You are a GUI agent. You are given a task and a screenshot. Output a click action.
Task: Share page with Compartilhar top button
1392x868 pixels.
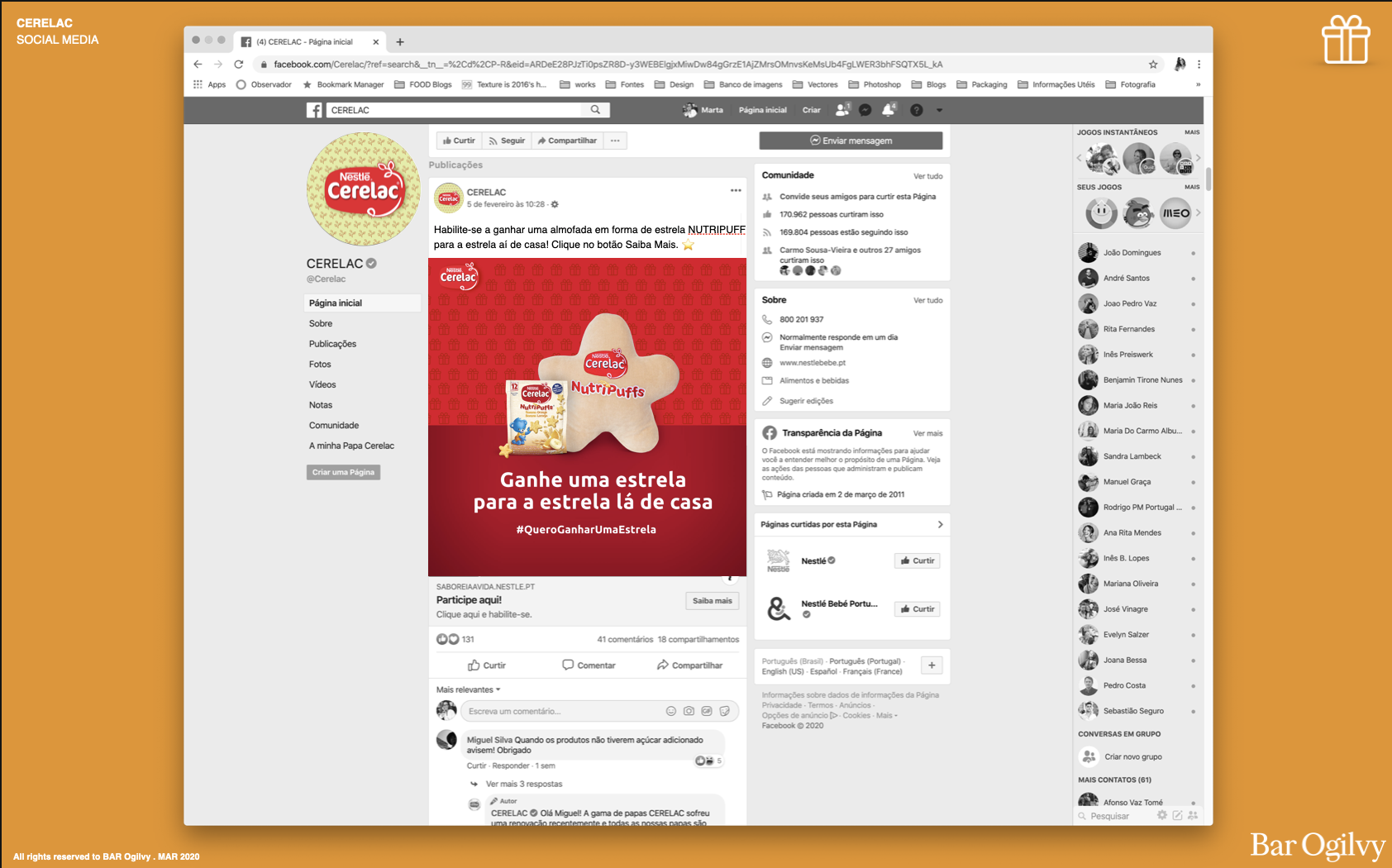tap(567, 141)
